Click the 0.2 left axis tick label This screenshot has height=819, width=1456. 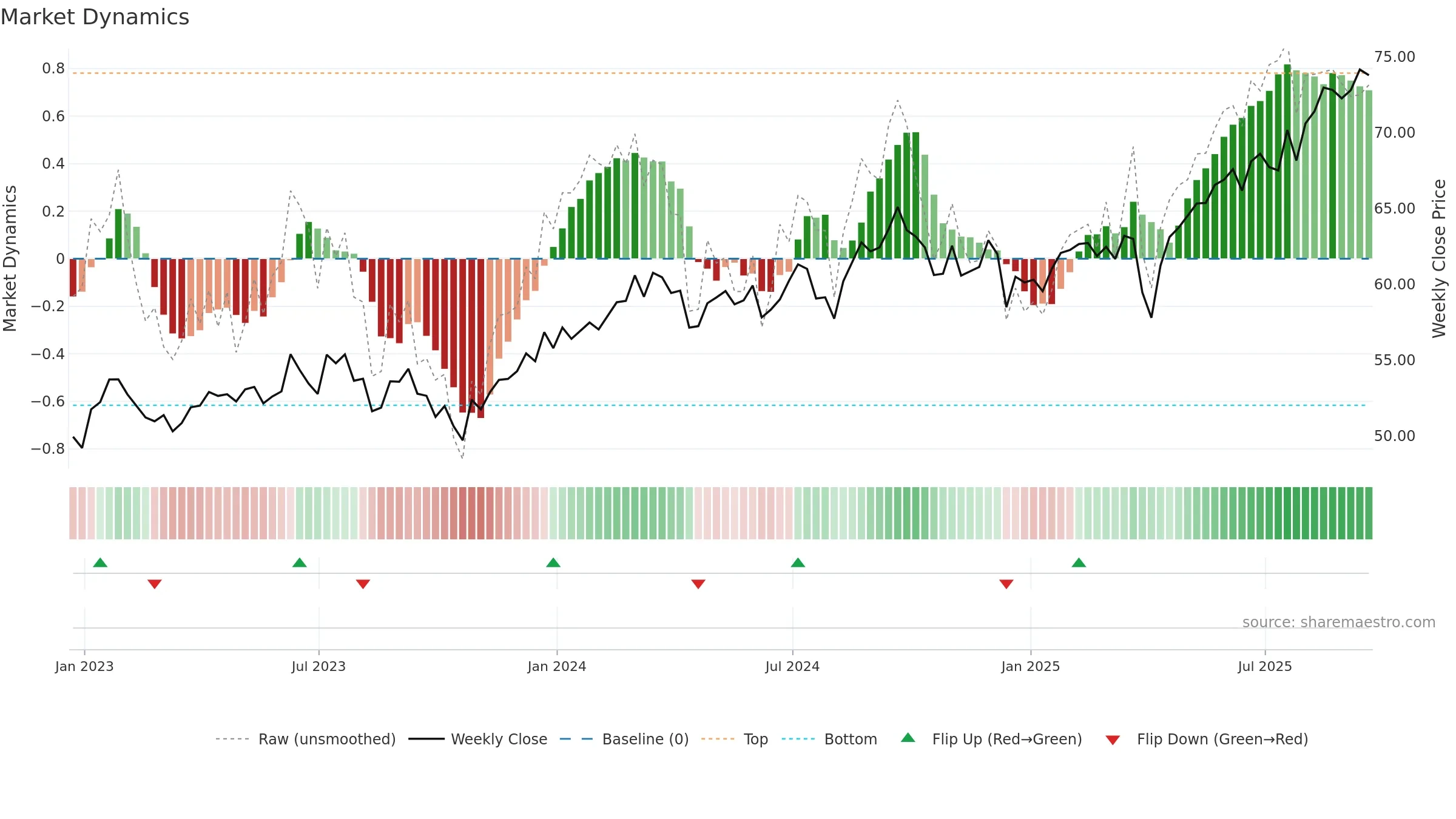click(53, 211)
